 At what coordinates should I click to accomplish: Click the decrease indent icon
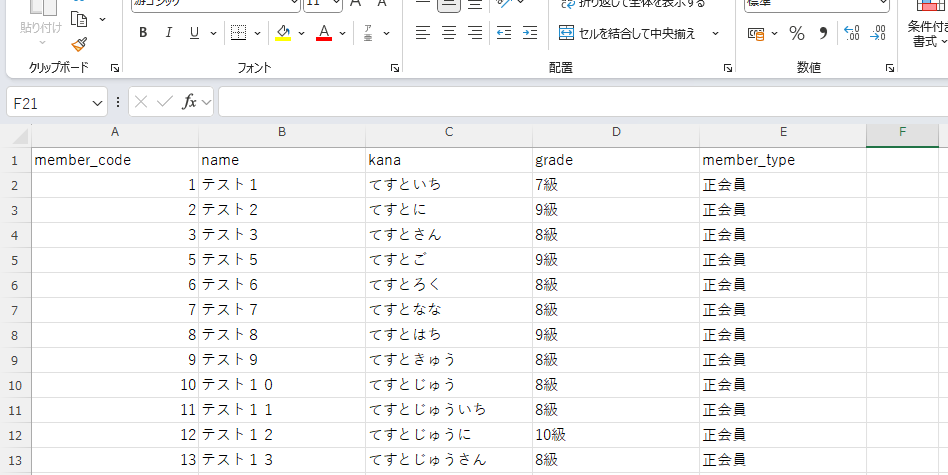504,33
